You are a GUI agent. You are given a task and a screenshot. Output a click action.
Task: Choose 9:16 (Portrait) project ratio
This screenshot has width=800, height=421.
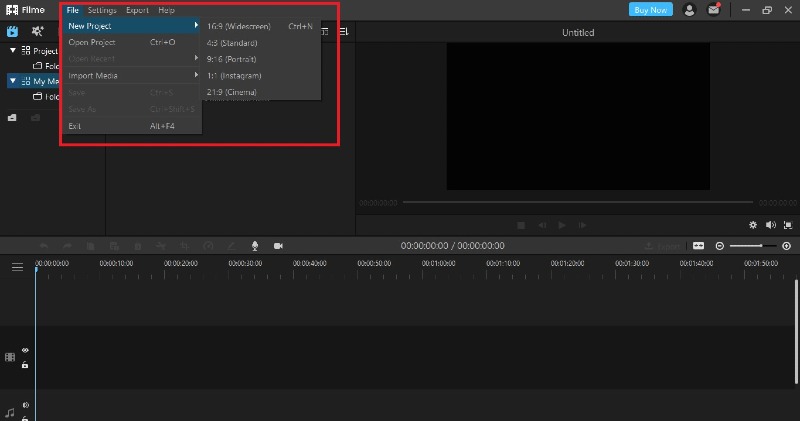[260, 59]
